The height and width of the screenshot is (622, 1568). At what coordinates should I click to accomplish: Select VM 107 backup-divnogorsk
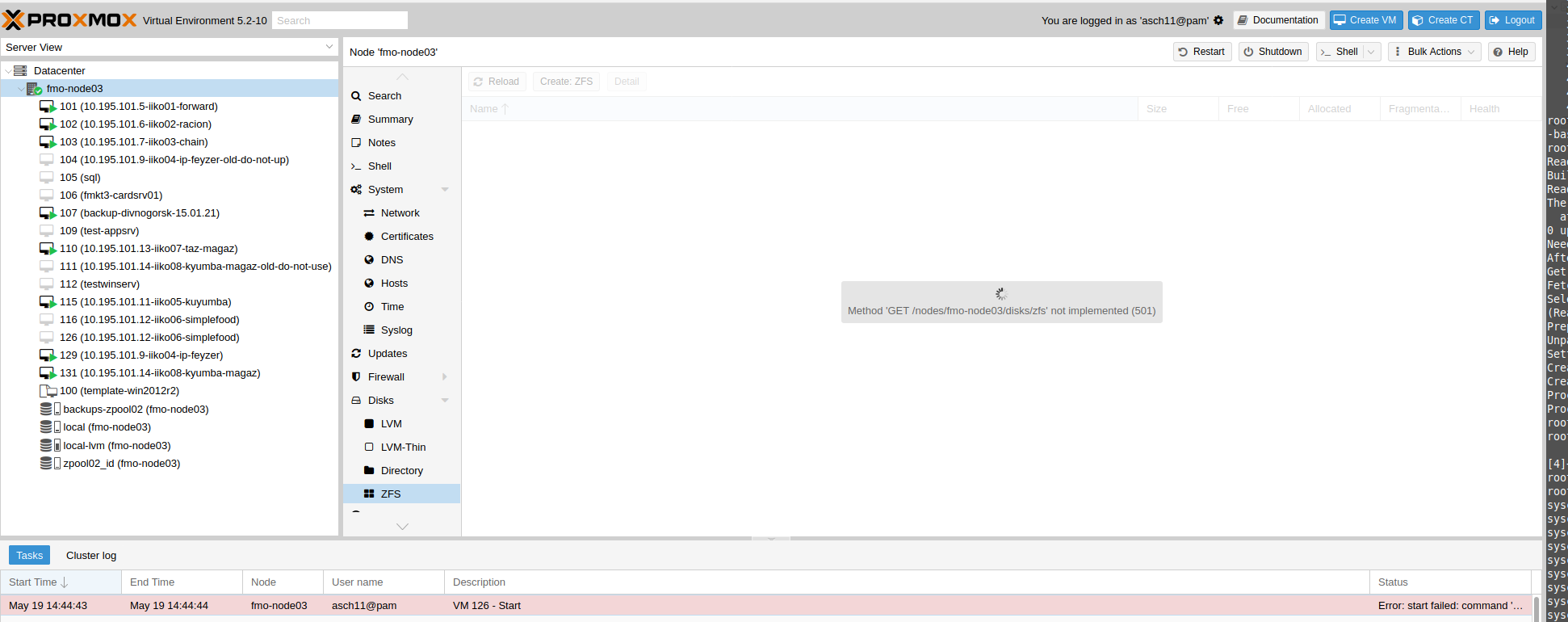(170, 213)
